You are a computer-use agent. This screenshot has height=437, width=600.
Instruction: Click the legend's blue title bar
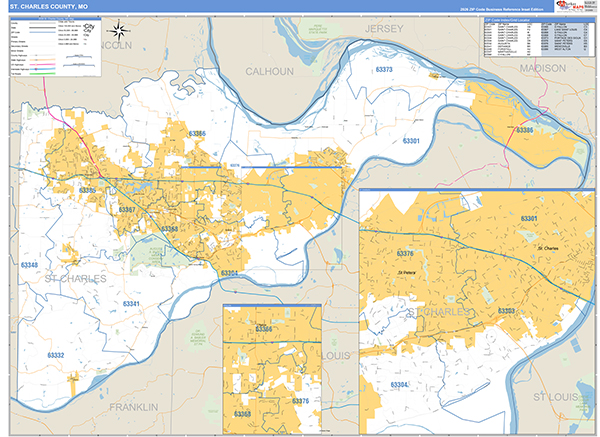(56, 19)
